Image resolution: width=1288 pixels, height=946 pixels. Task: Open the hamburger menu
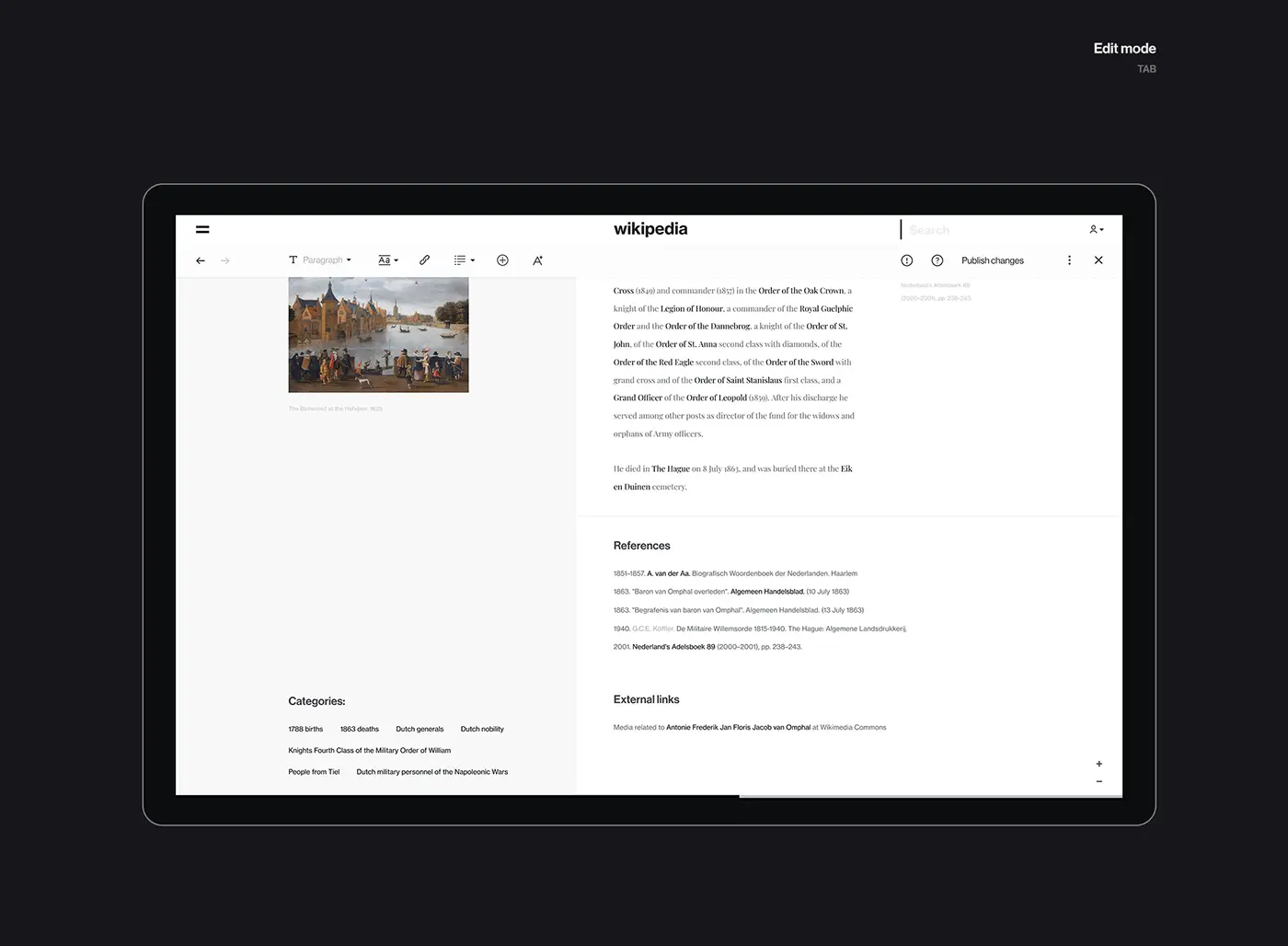[x=202, y=229]
